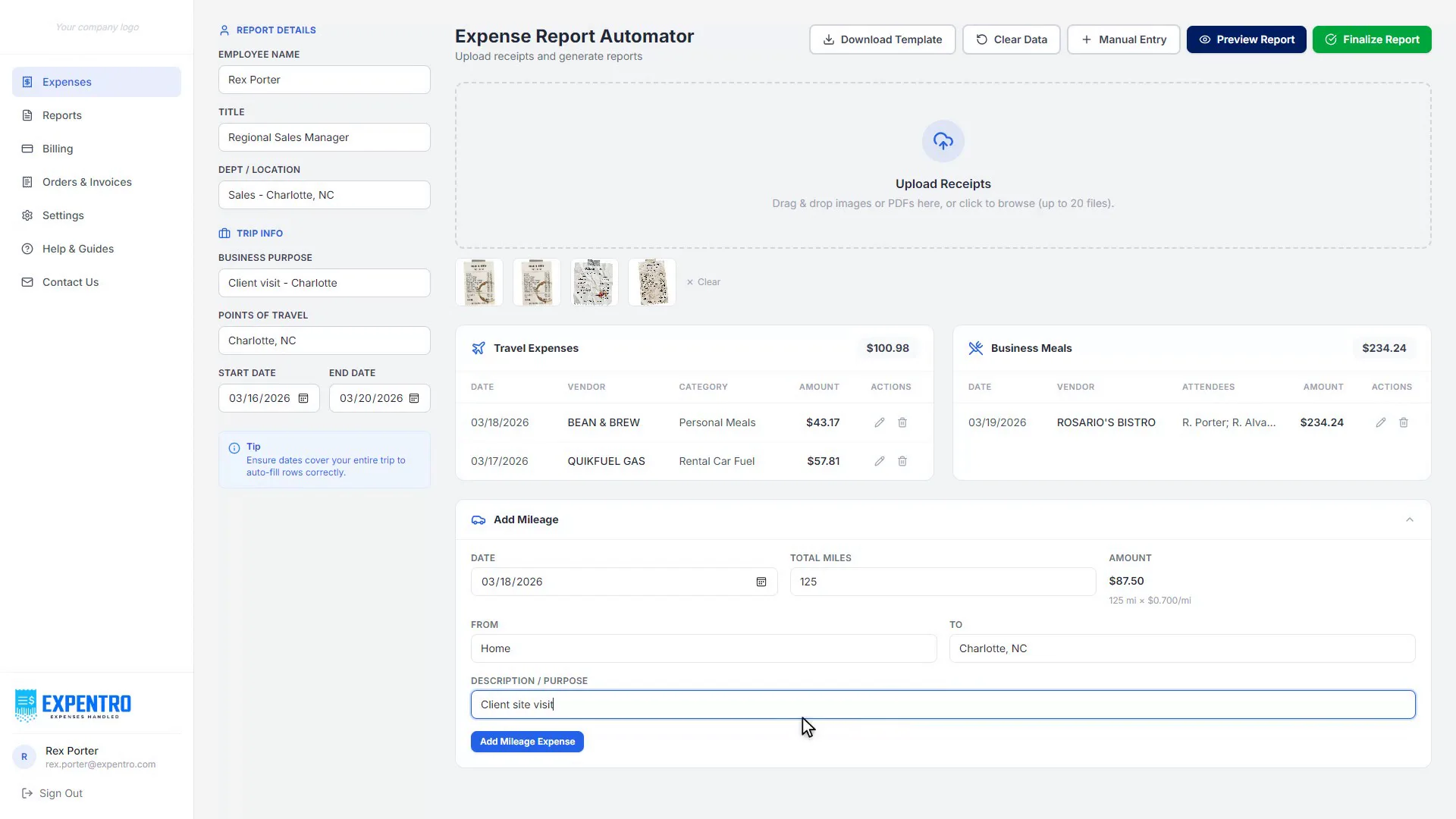Click the Orders & Invoices icon
The image size is (1456, 819).
27,182
